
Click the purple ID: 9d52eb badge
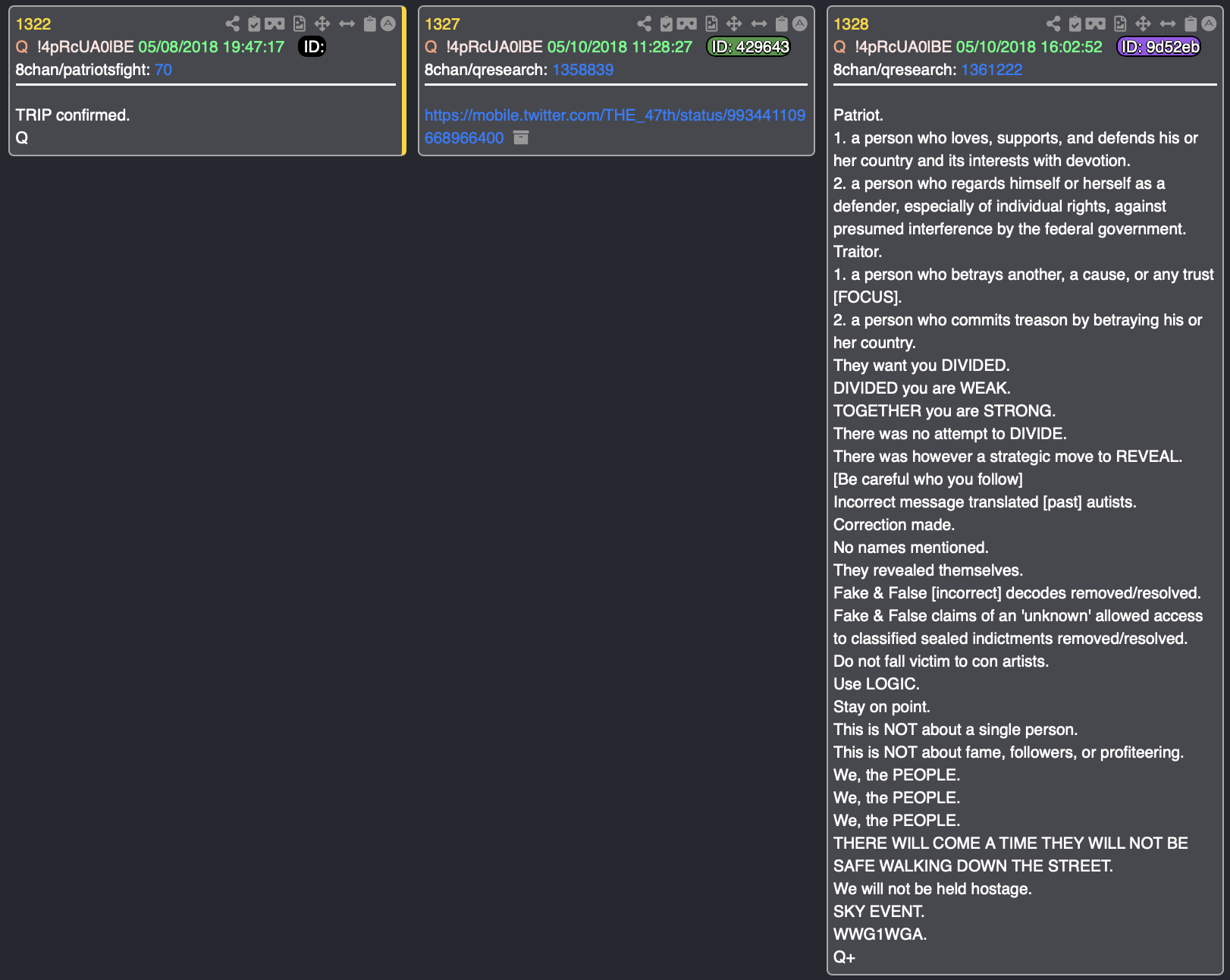coord(1159,47)
